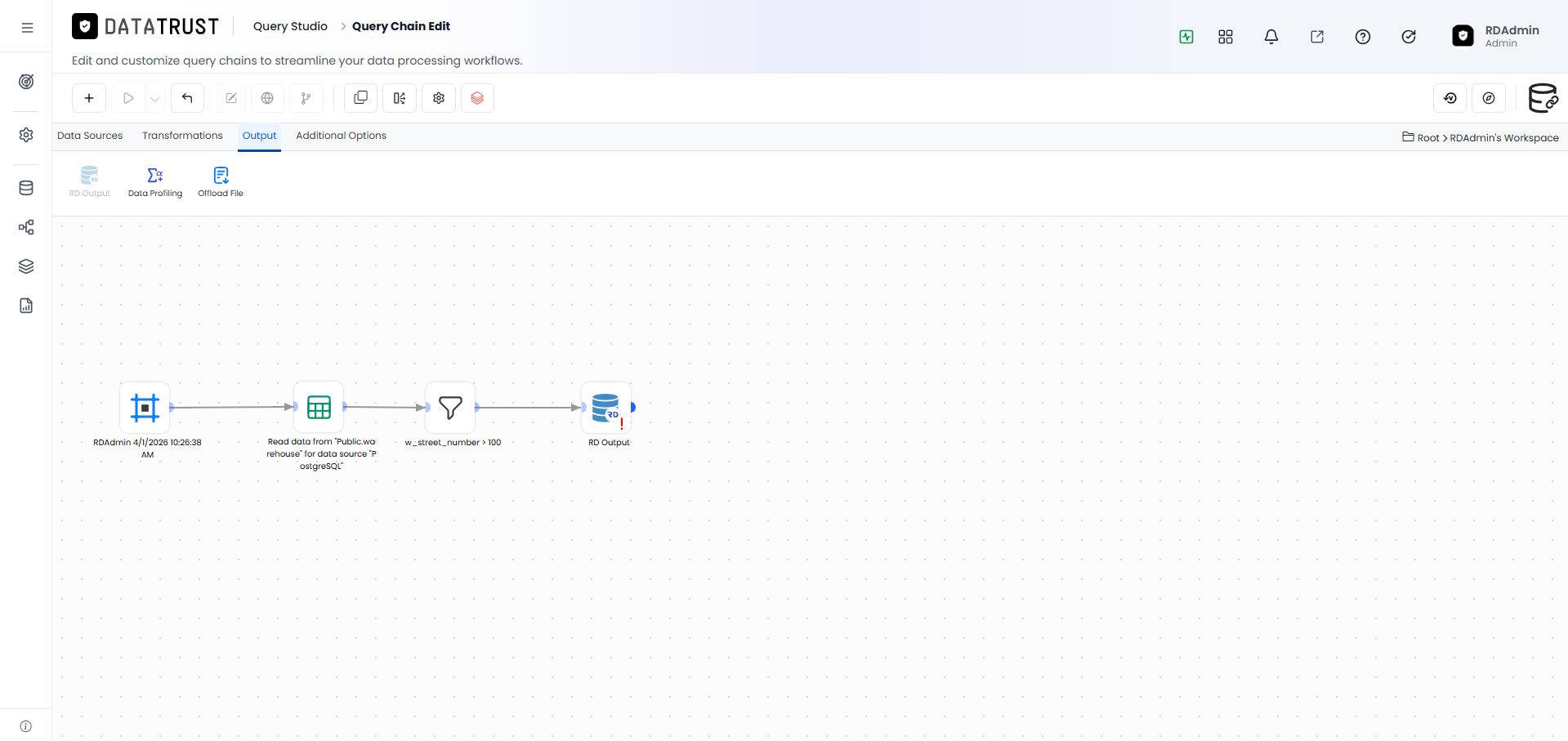Select the w_street_number filter node
Image resolution: width=1568 pixels, height=741 pixels.
(x=450, y=407)
